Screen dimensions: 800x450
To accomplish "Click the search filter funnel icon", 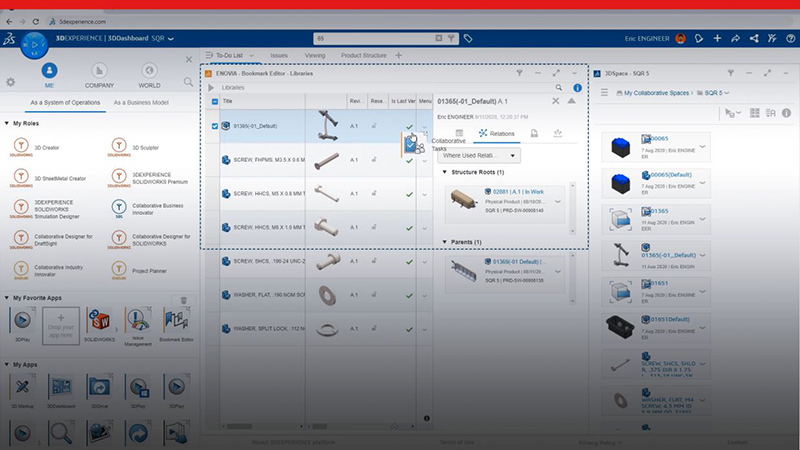I will [451, 38].
